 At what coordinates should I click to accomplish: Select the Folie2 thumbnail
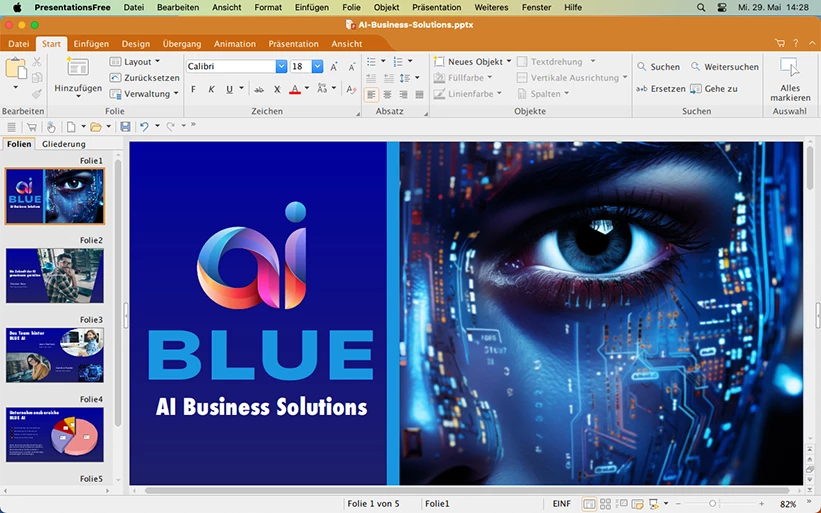pos(54,276)
